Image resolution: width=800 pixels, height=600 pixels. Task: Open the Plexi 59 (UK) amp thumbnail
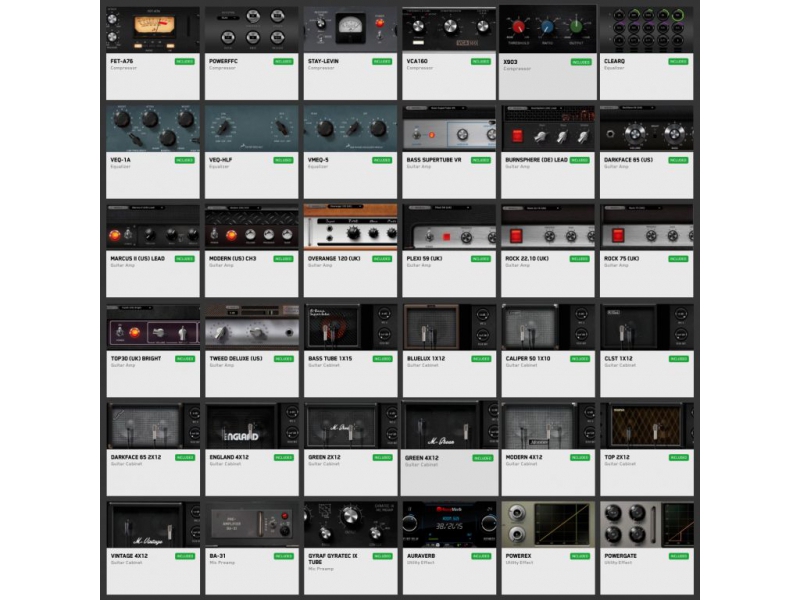[449, 228]
